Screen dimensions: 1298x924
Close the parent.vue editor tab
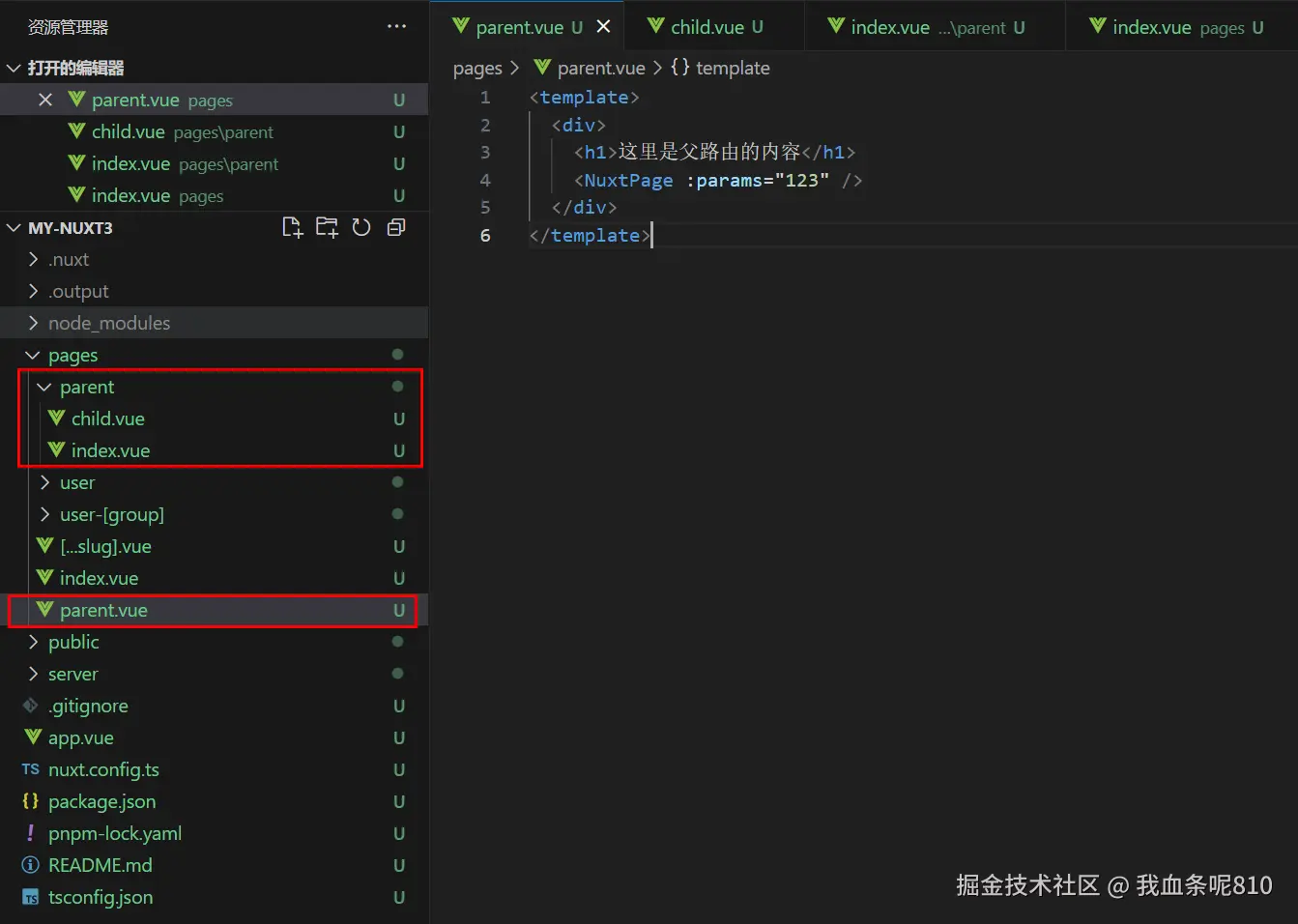604,26
